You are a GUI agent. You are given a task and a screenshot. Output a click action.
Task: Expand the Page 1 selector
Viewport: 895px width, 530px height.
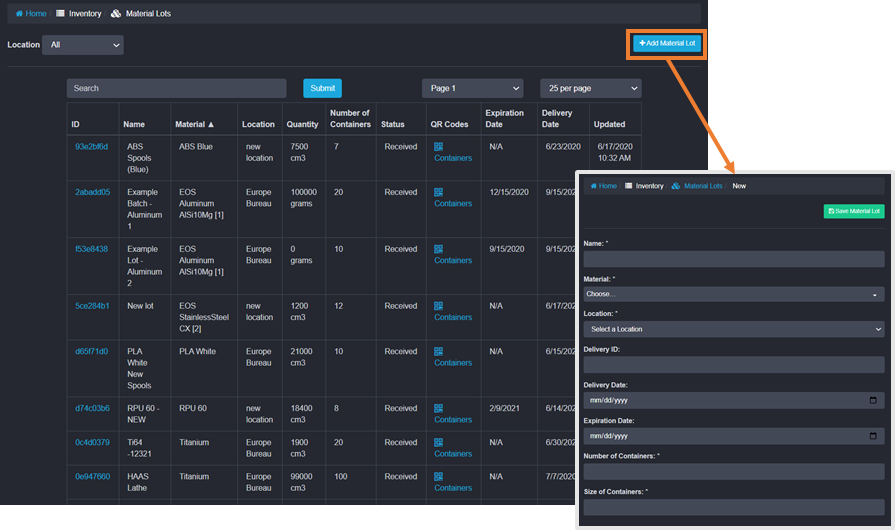click(x=472, y=88)
